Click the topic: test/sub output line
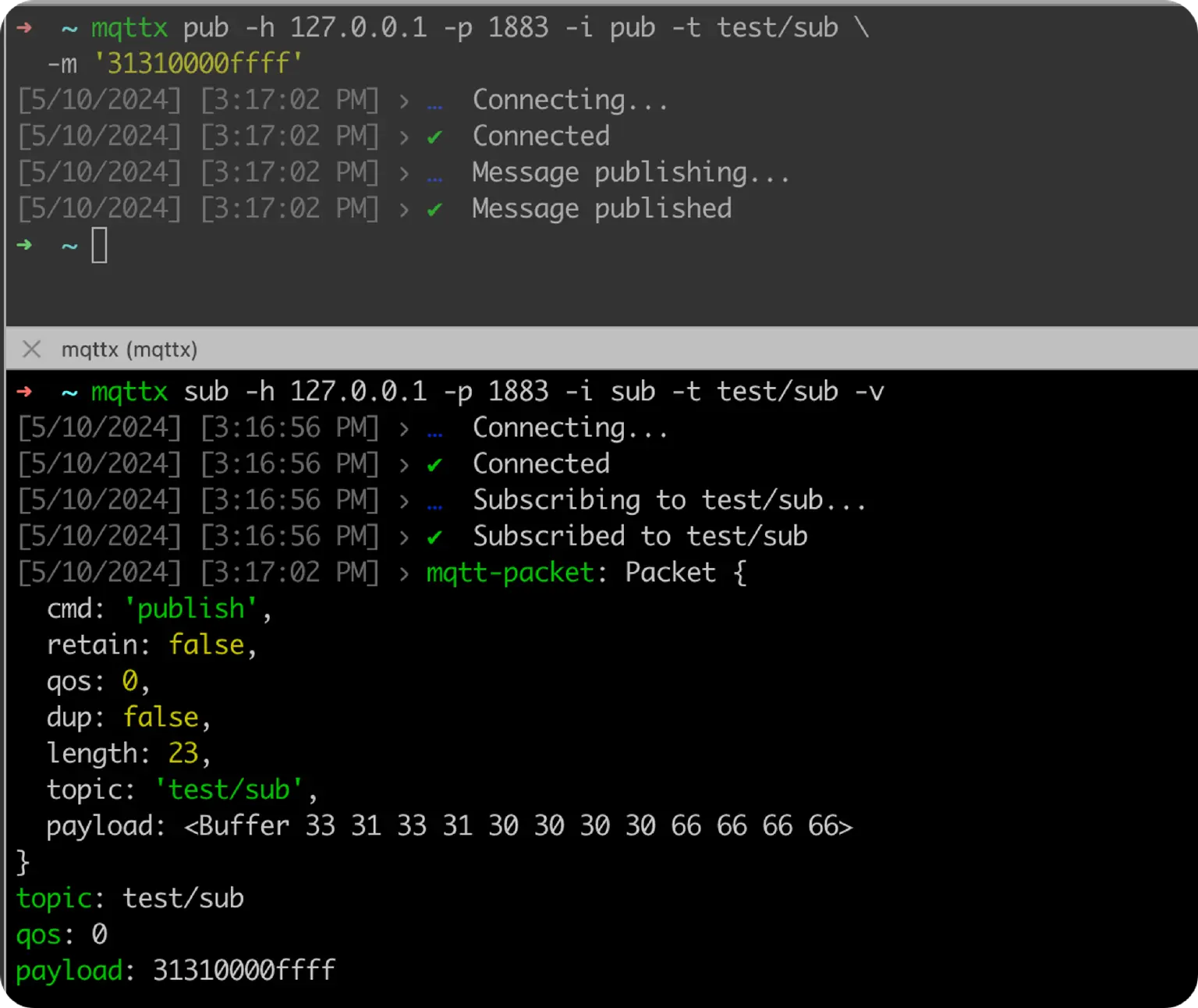The image size is (1198, 1008). tap(131, 898)
